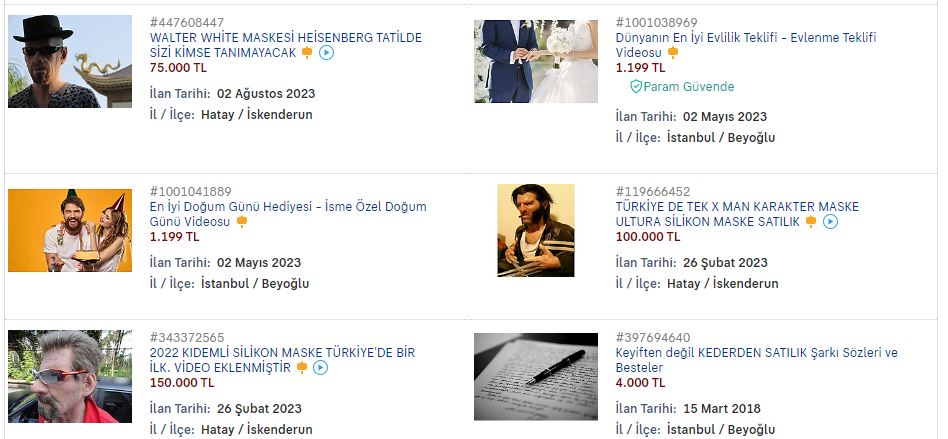Click orange badge icon on Doğum Günü Videosu listing
Screen dimensions: 948x439
[x=242, y=222]
